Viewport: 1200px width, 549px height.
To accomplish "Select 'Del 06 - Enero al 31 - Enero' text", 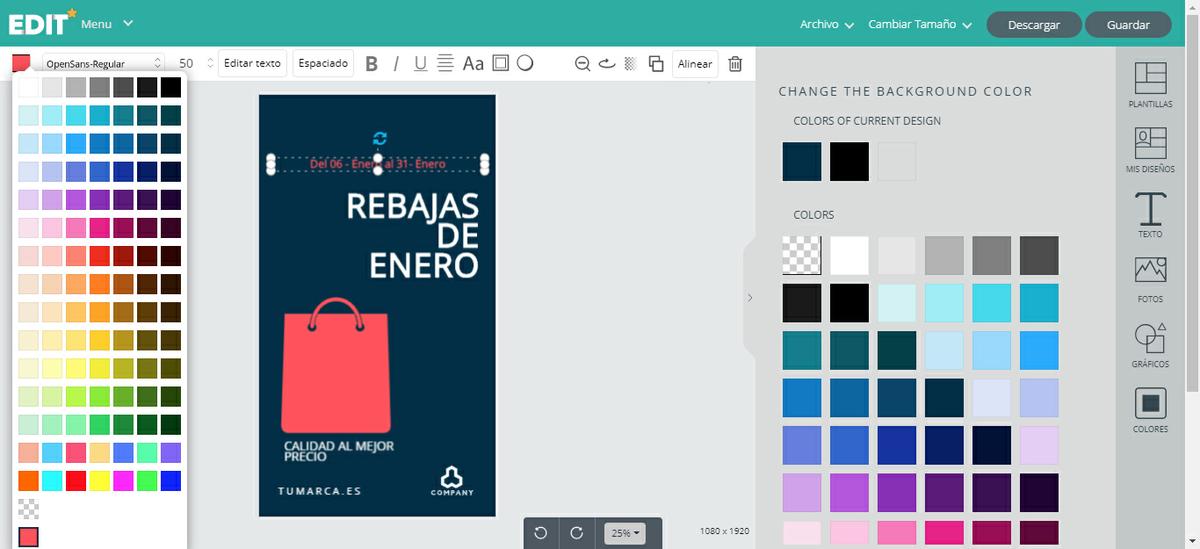I will pyautogui.click(x=378, y=163).
